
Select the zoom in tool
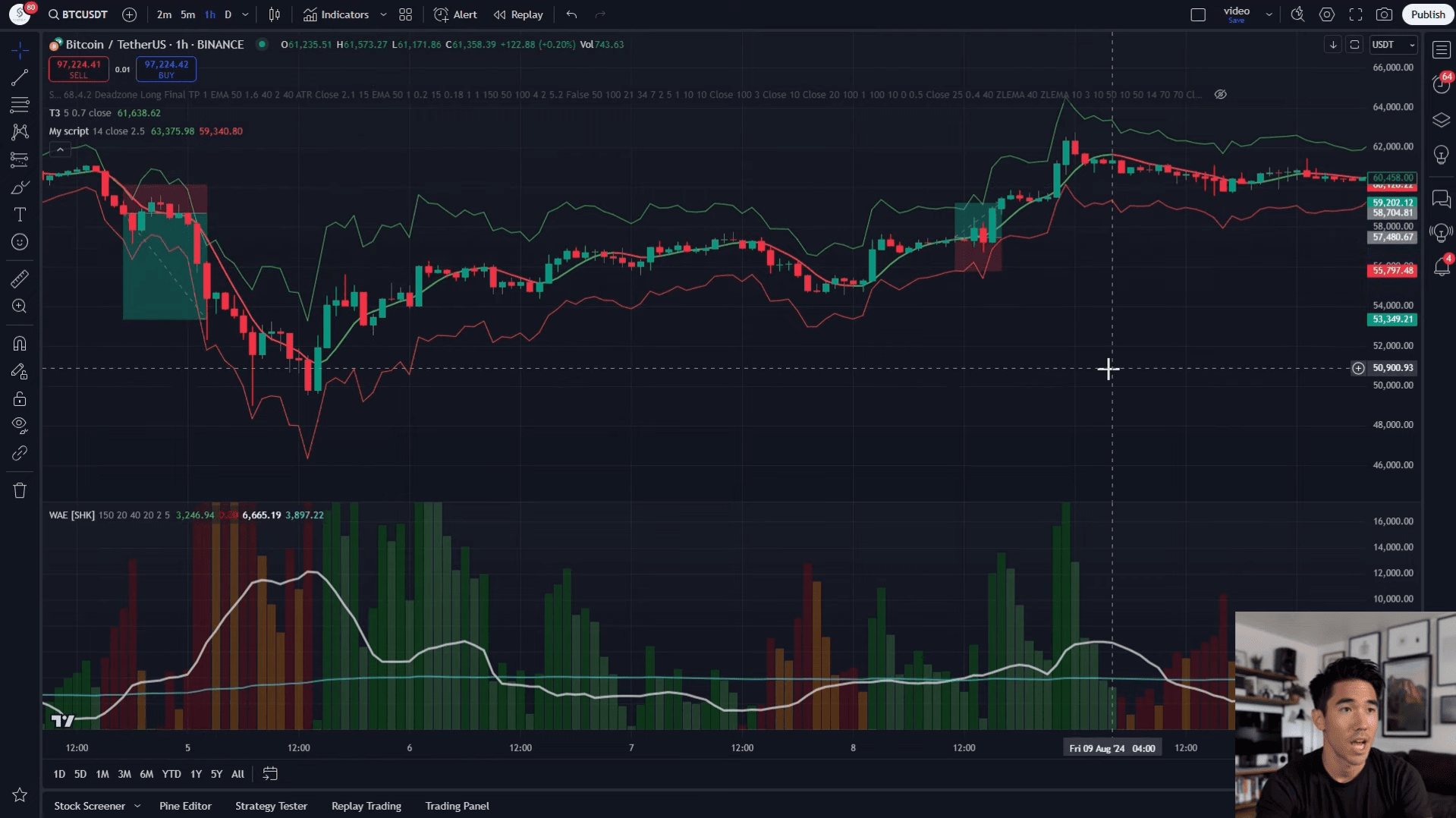20,306
